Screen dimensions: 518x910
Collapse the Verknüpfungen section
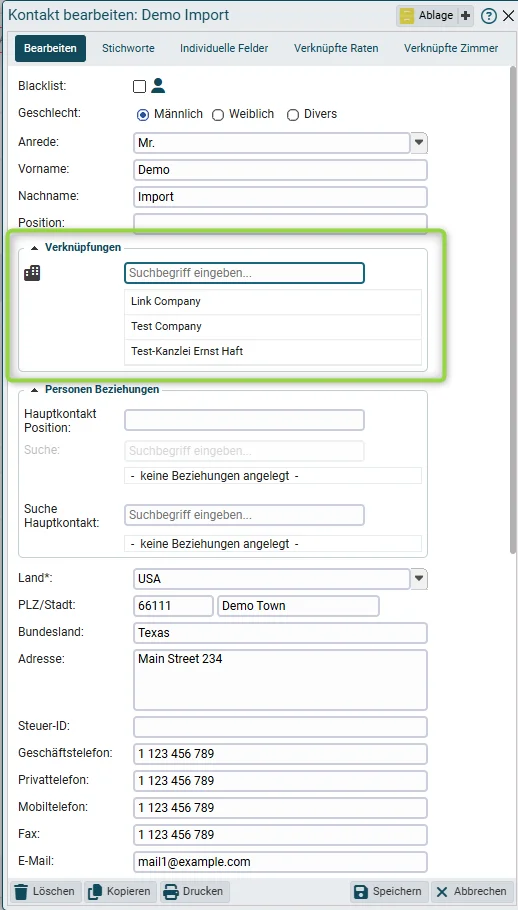click(x=35, y=248)
